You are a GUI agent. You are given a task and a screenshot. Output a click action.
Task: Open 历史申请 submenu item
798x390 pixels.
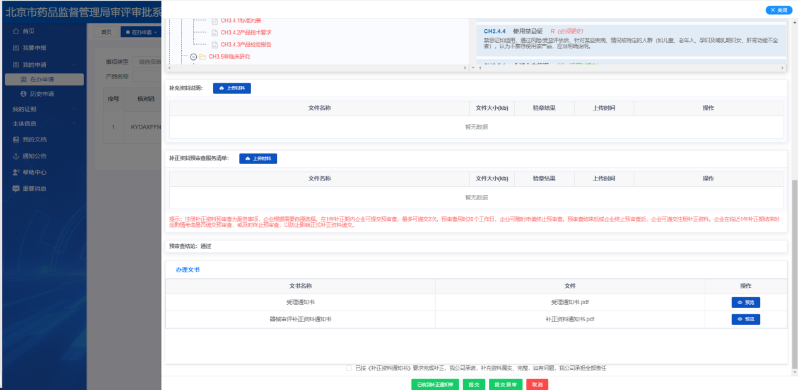click(x=42, y=94)
